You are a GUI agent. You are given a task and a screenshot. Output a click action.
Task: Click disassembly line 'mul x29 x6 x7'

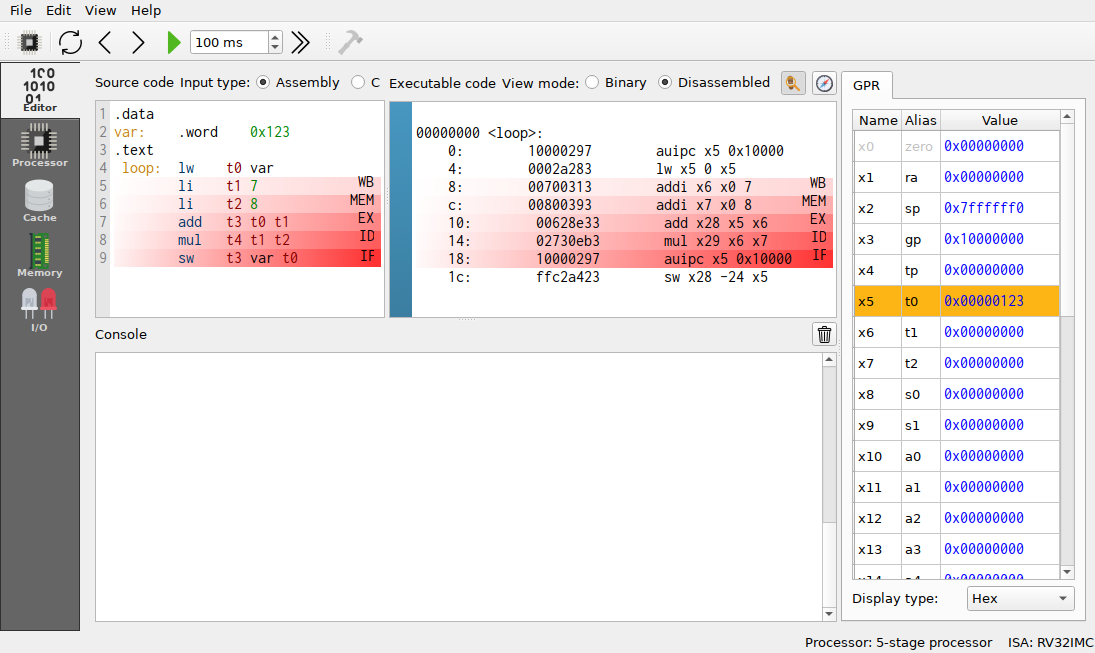[x=624, y=241]
